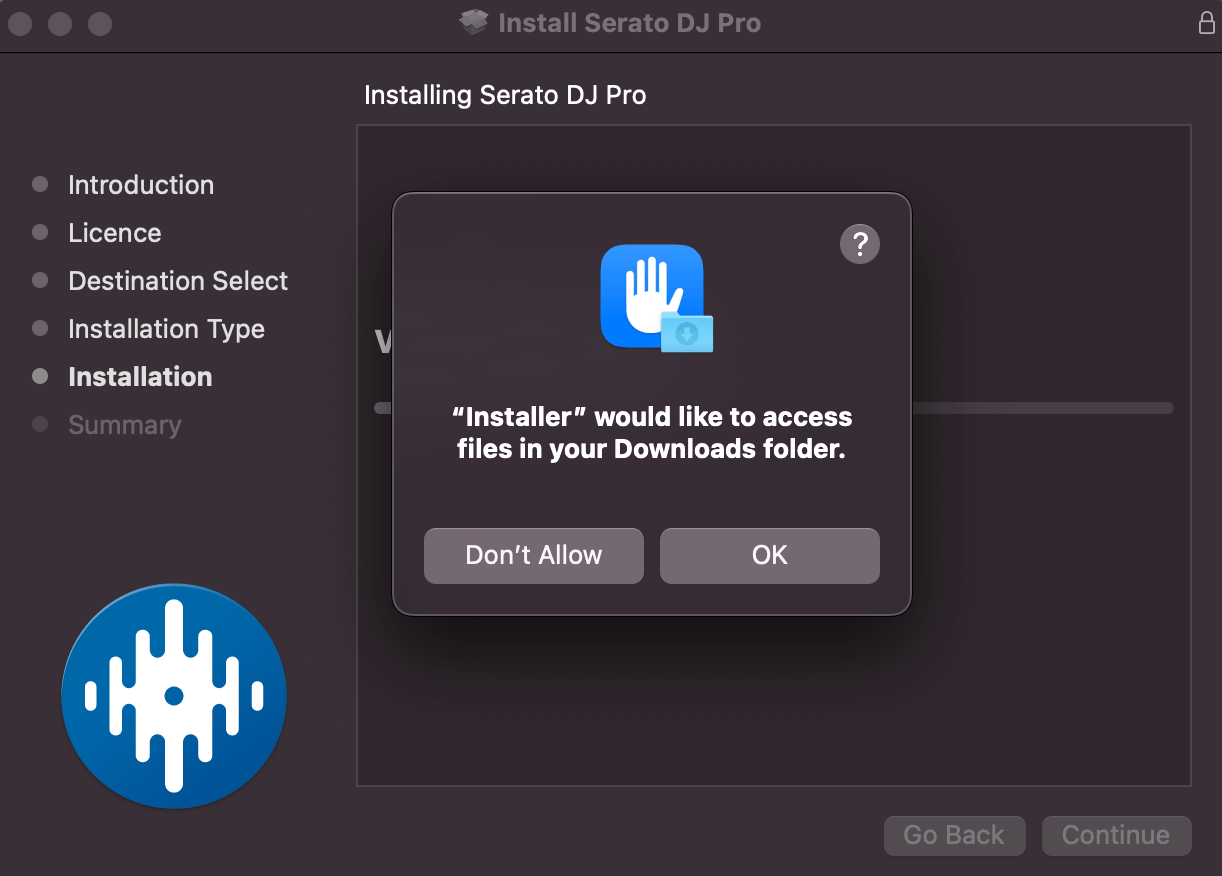Click the installation progress bar
Screen dimensions: 1222x876
(1050, 407)
